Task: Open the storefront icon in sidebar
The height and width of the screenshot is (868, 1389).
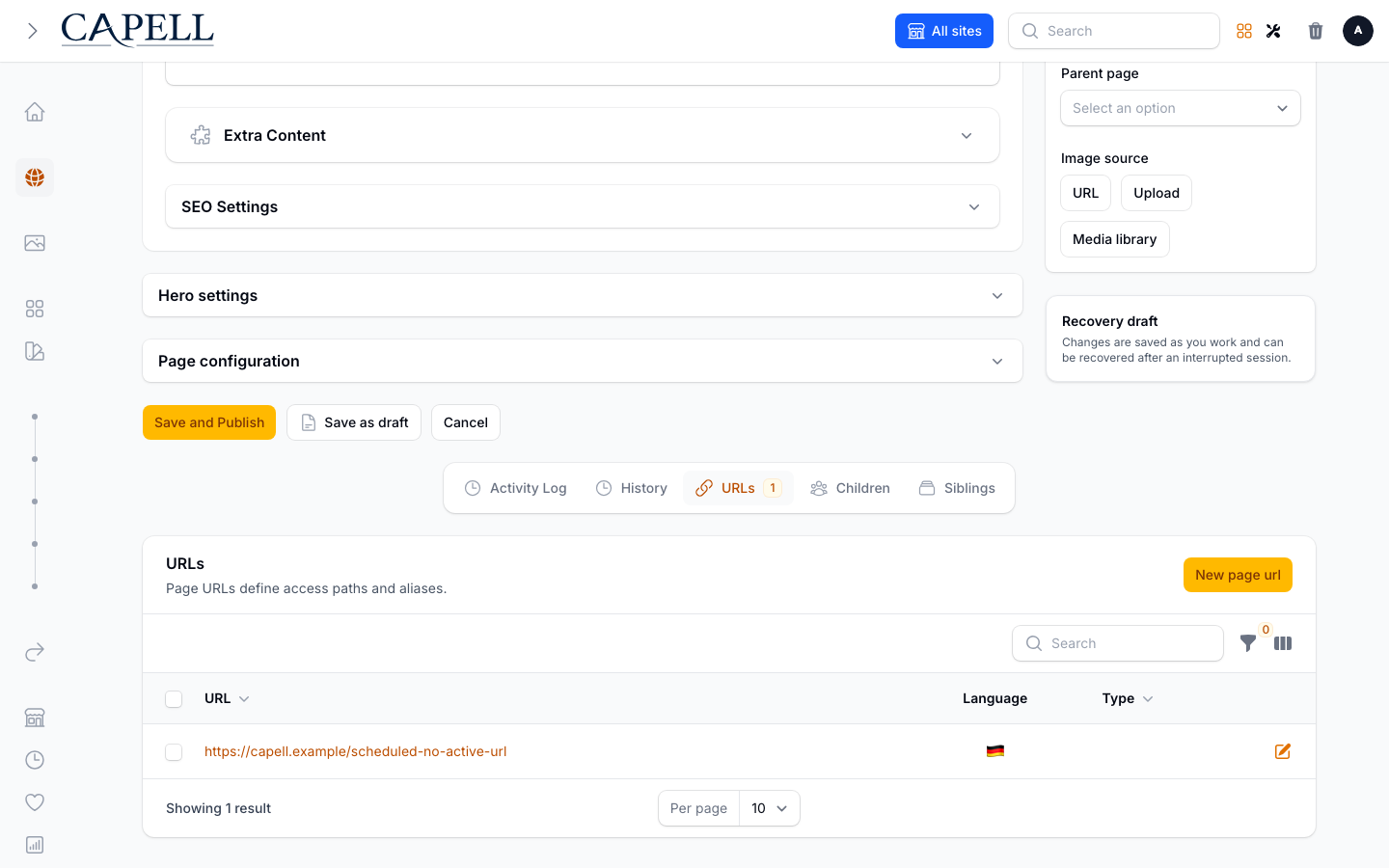Action: point(35,718)
